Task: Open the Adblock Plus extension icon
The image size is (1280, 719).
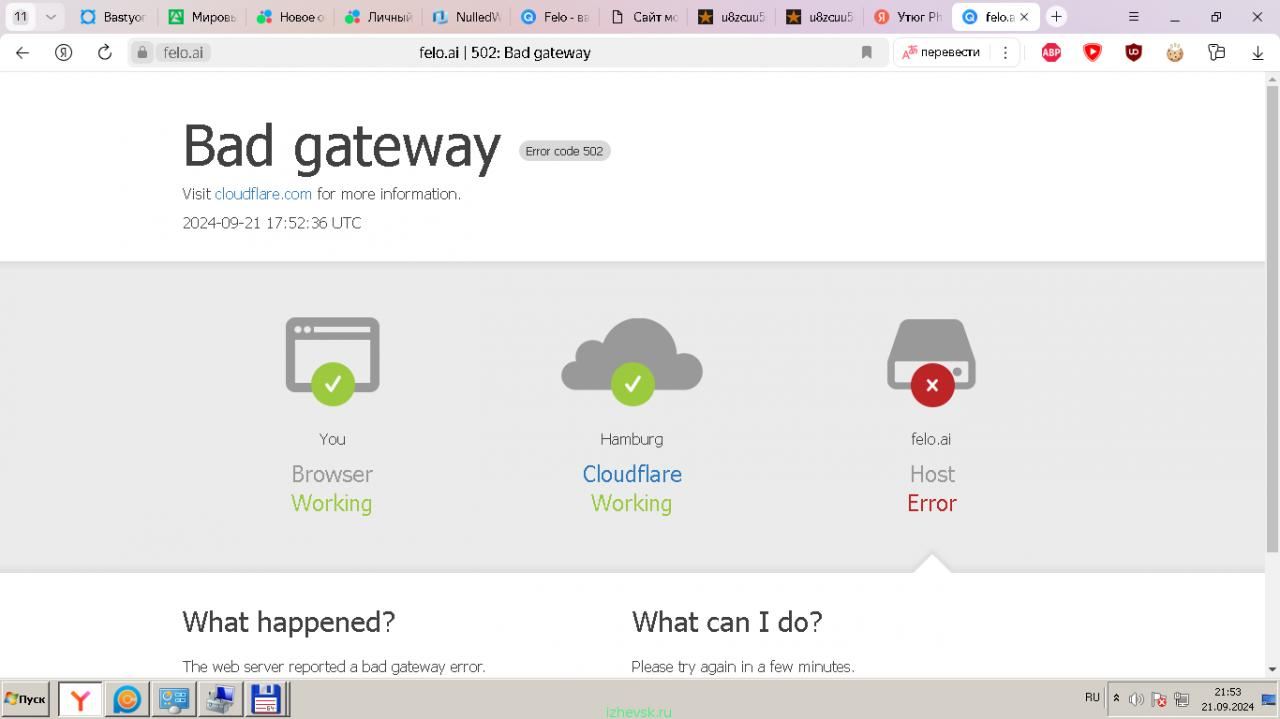Action: [x=1051, y=52]
